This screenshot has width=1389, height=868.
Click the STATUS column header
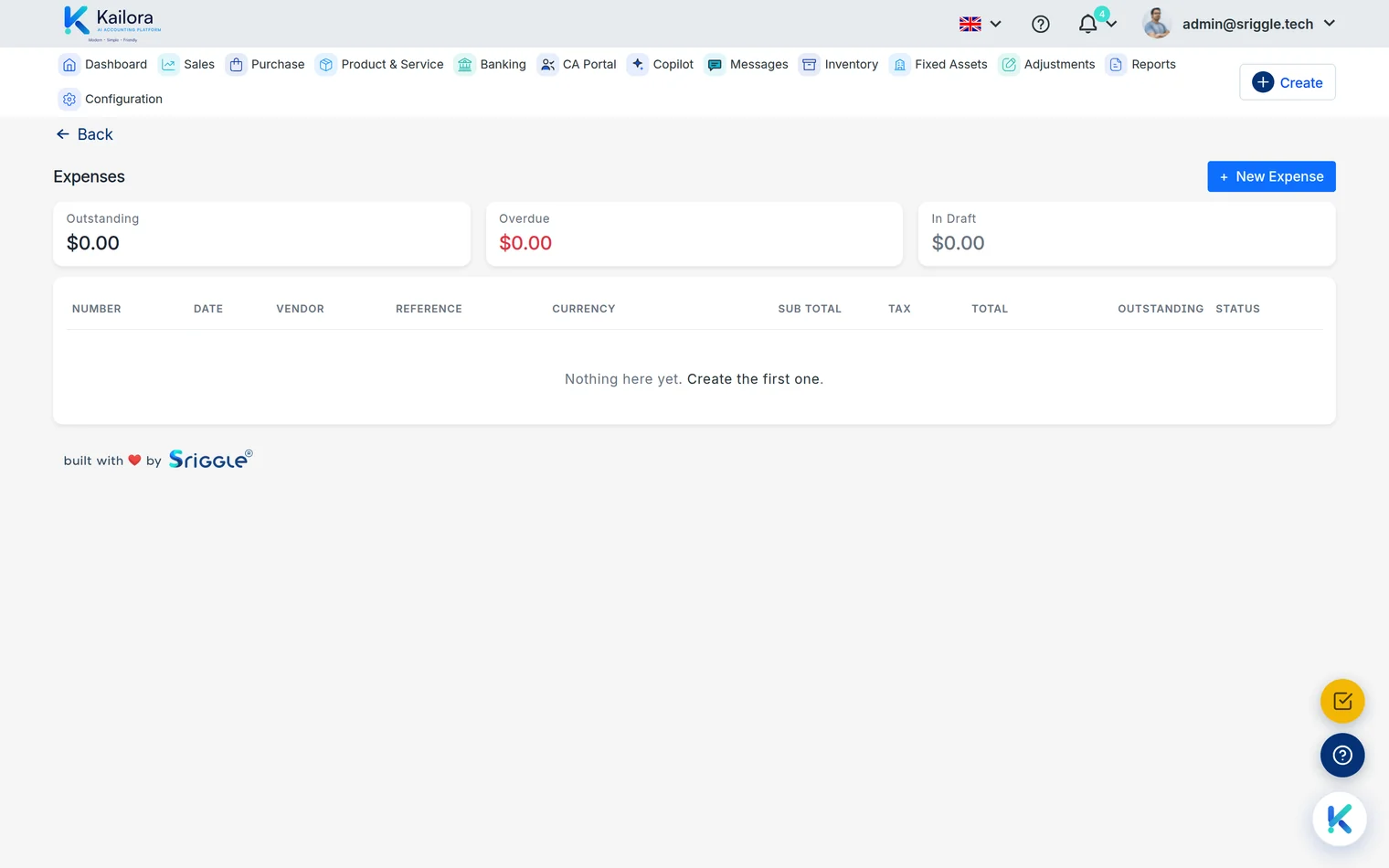[x=1237, y=309]
